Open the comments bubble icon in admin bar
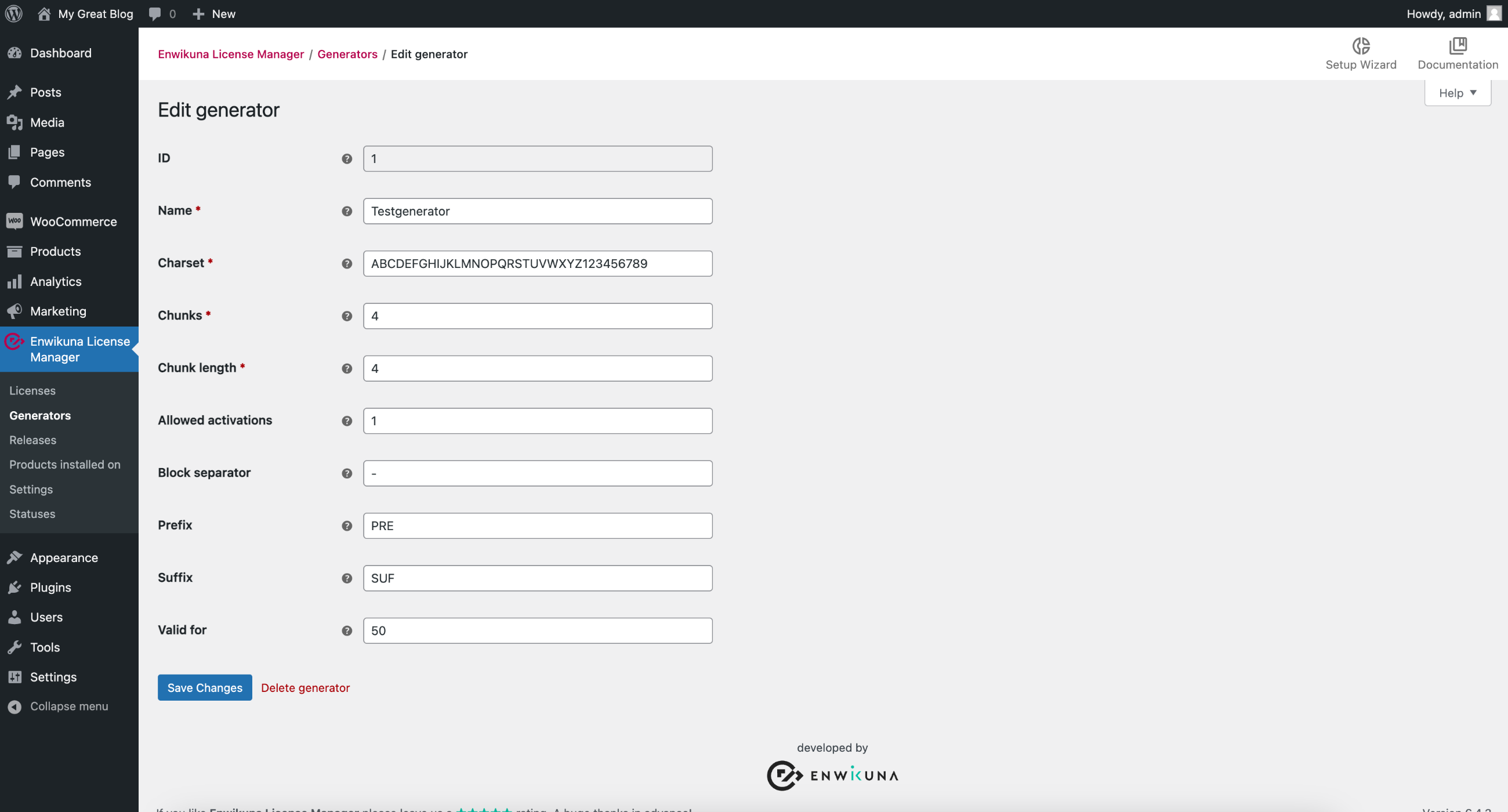The image size is (1508, 812). [x=154, y=13]
